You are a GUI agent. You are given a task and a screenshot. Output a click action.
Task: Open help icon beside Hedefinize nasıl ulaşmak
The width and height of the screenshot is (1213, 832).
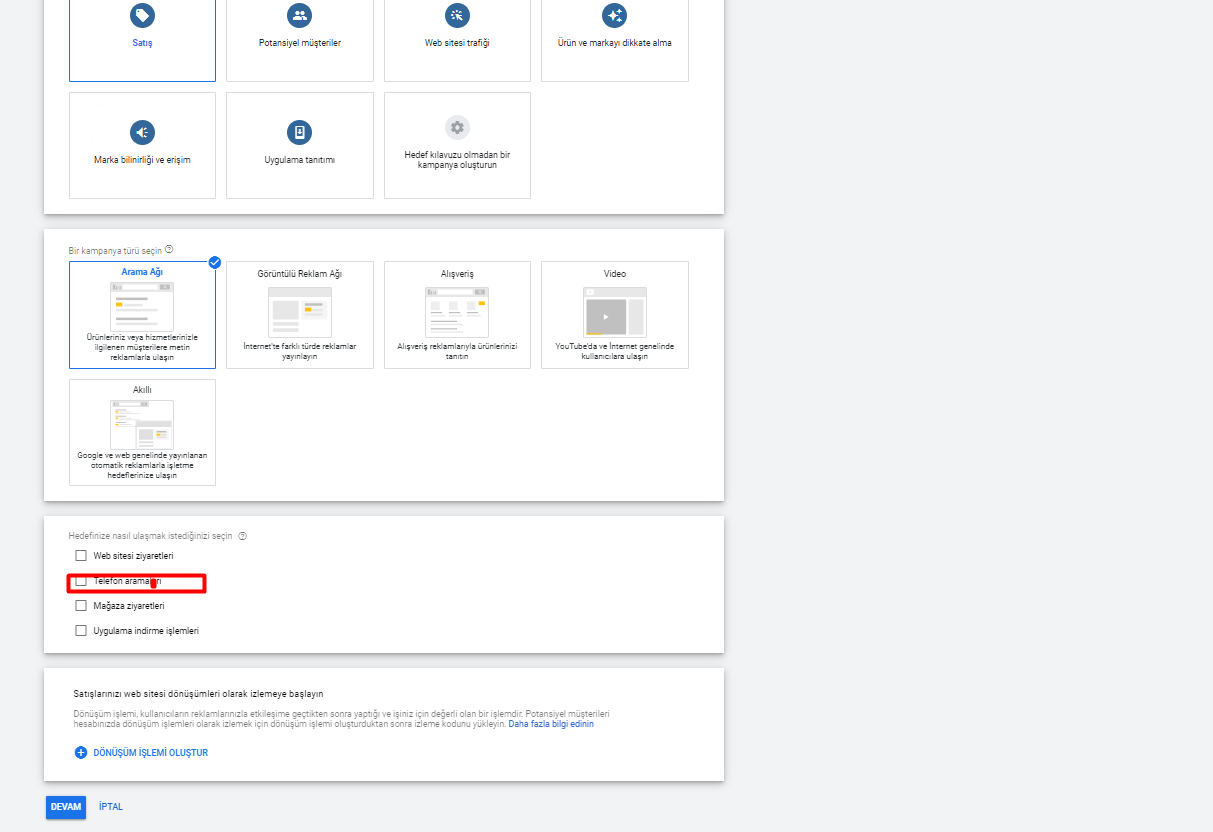(242, 536)
